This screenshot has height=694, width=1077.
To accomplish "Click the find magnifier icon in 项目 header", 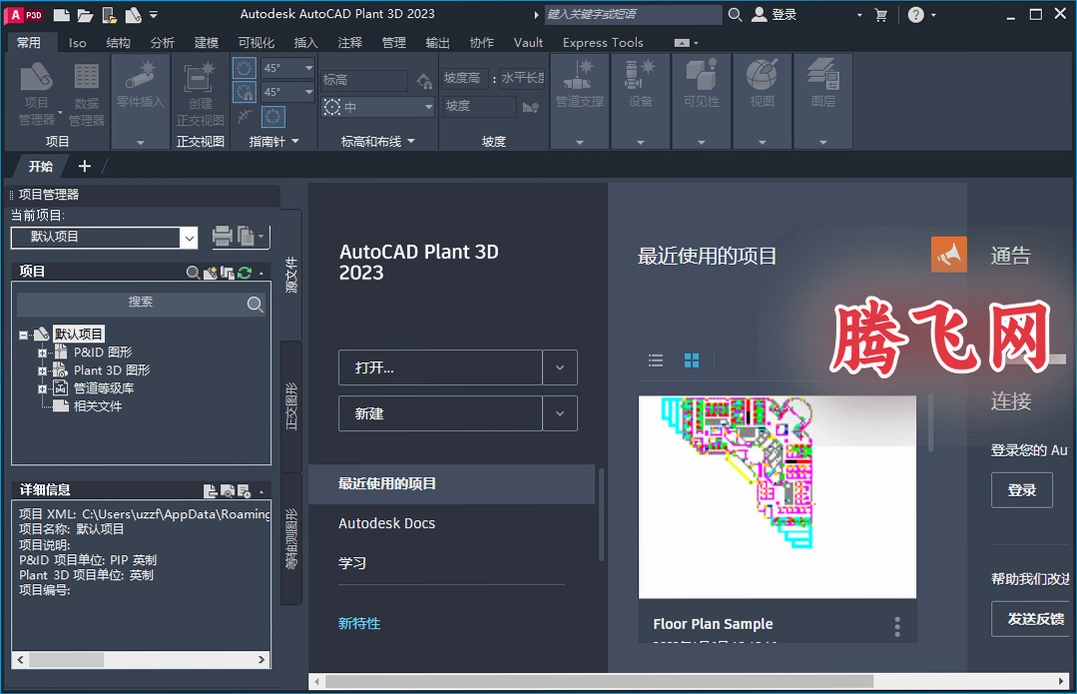I will (193, 273).
